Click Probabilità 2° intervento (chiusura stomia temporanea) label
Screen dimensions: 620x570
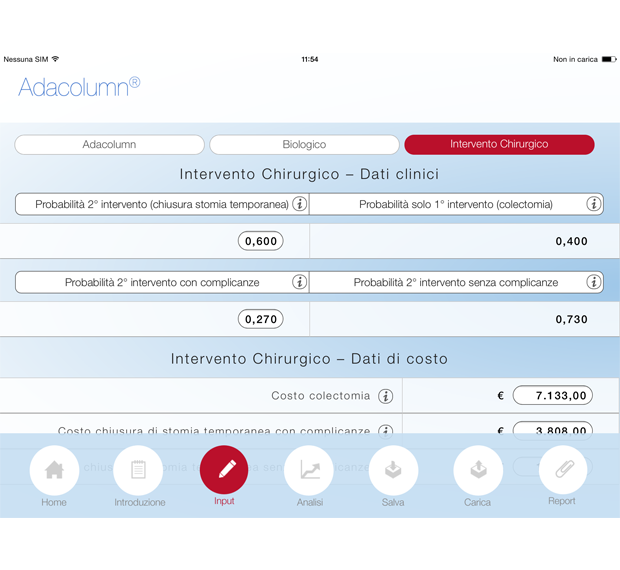point(162,204)
